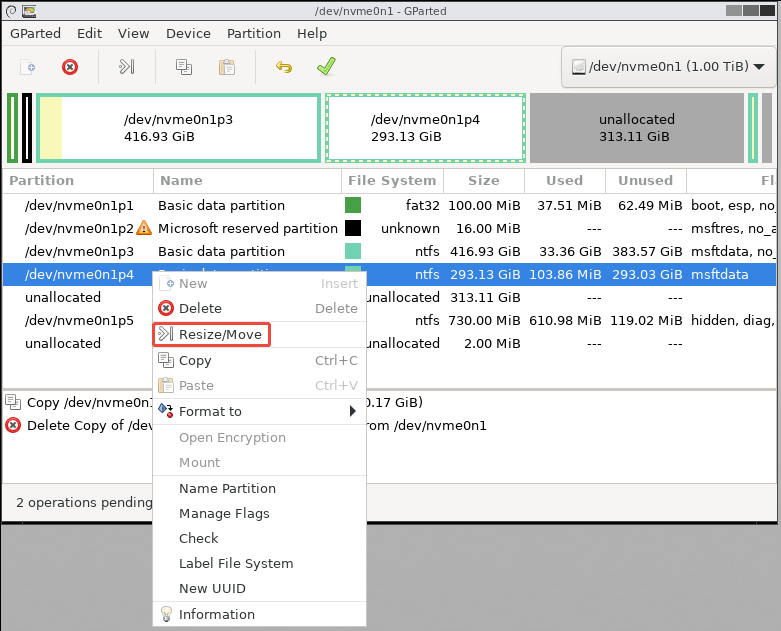
Task: Click the GParted window icon in title bar
Action: (29, 10)
